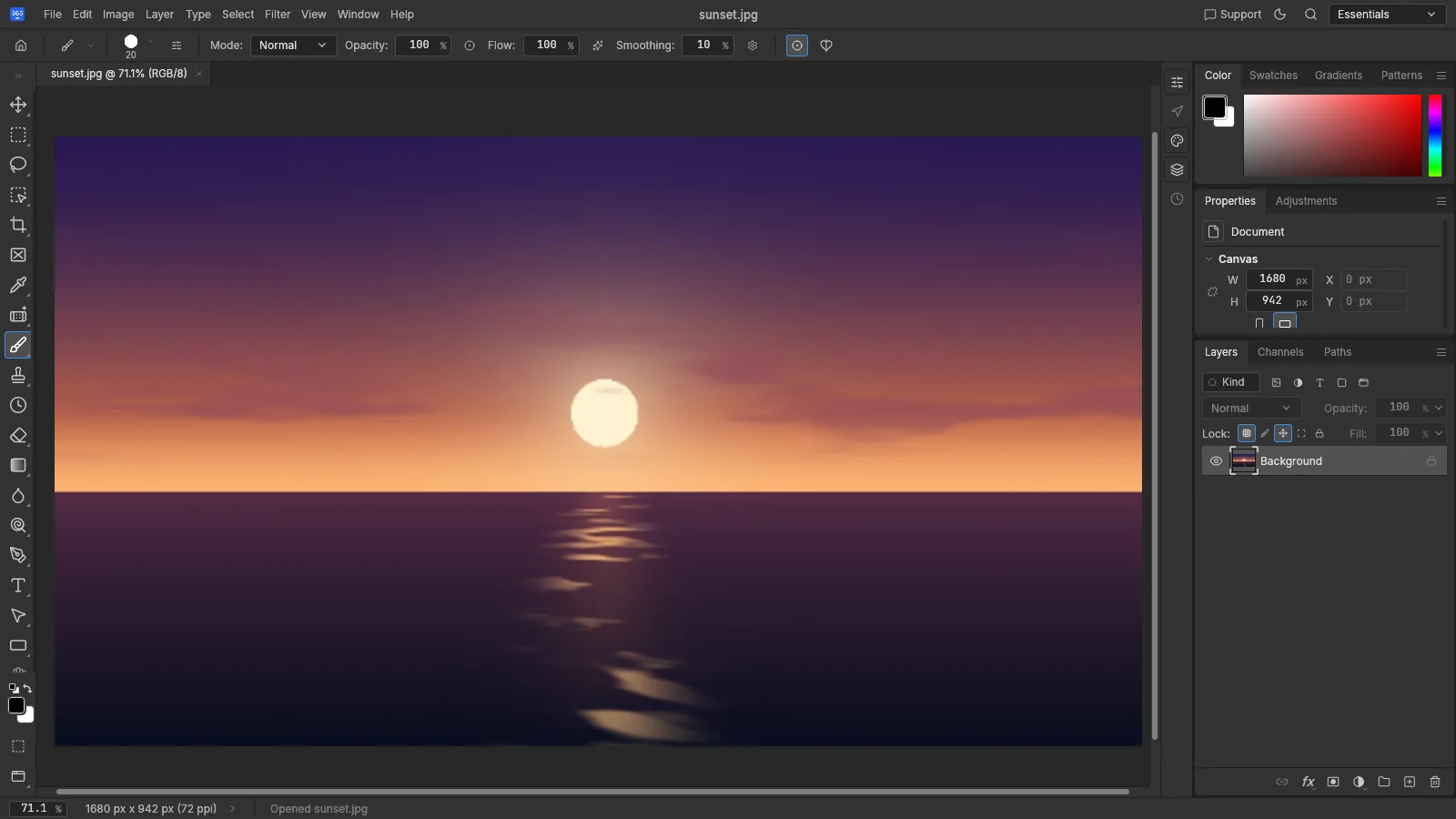The image size is (1456, 819).
Task: Switch to the Channels tab
Action: point(1280,352)
